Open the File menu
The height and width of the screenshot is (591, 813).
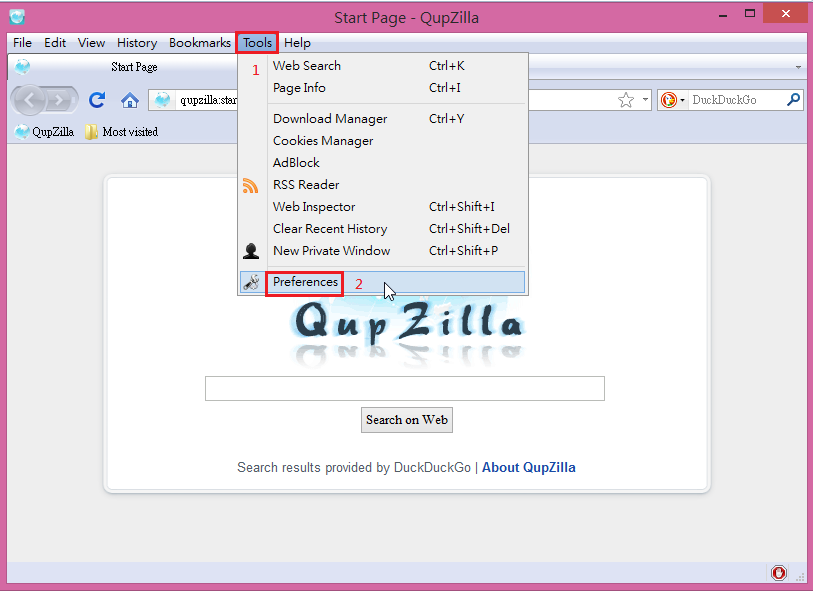(22, 43)
